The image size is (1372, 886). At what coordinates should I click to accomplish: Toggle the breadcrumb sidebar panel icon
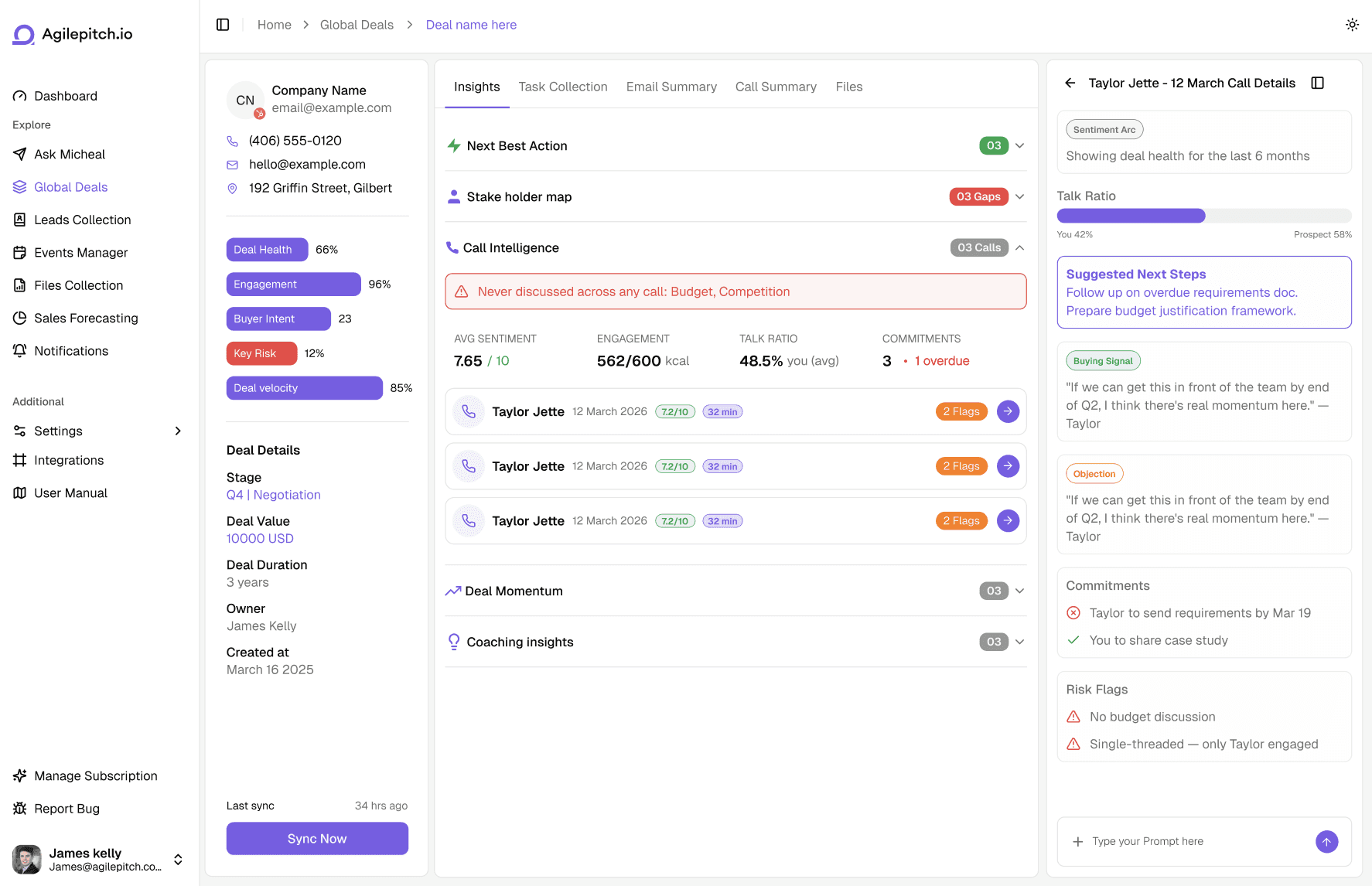click(223, 24)
